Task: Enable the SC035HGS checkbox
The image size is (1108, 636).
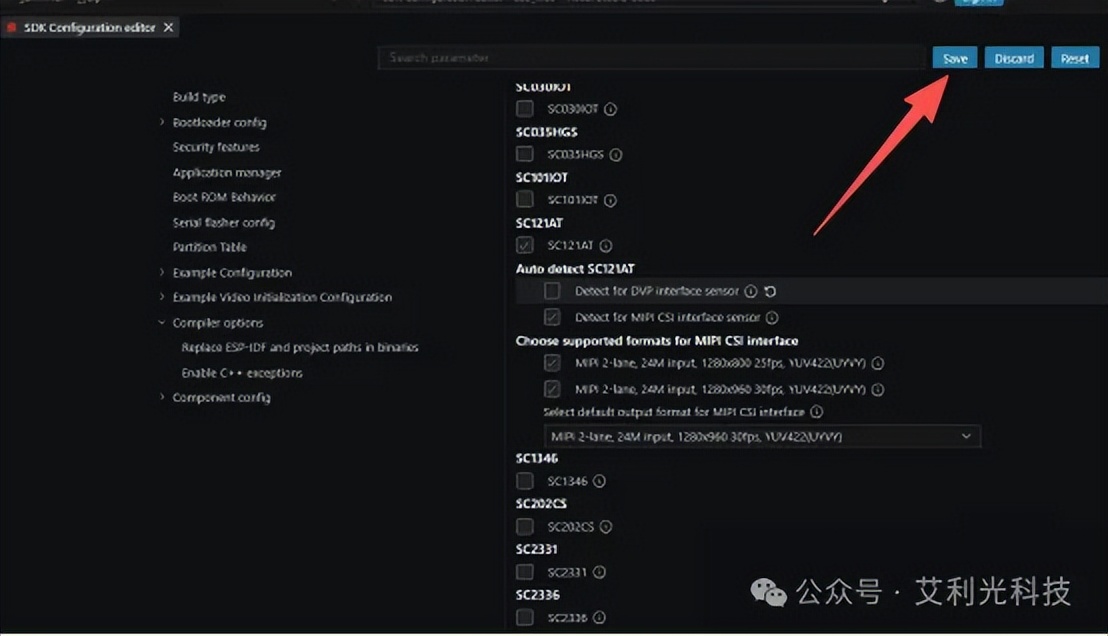Action: coord(524,154)
